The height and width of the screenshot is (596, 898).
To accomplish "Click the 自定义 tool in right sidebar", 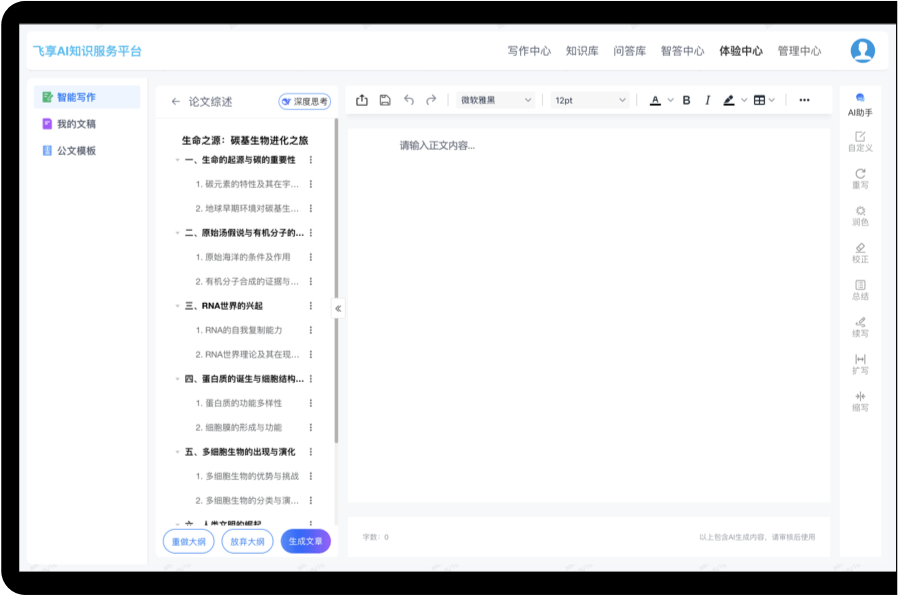I will 860,141.
